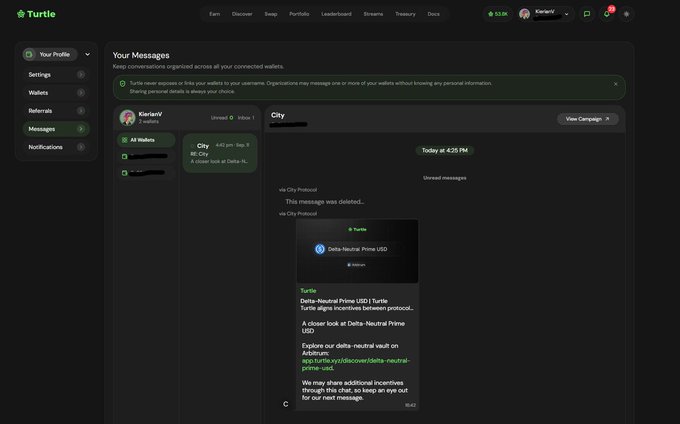Open the app.turtle.xyz delta-neutral-prime-usd link
Screen dimensions: 680x424
356,364
